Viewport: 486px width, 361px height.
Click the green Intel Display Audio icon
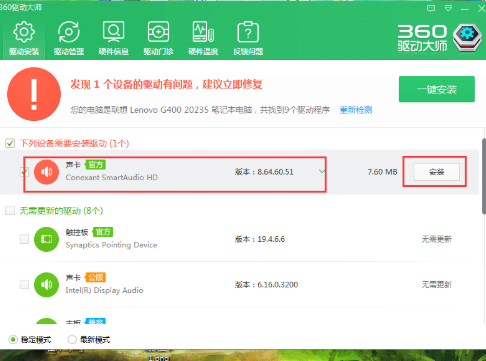coord(46,285)
